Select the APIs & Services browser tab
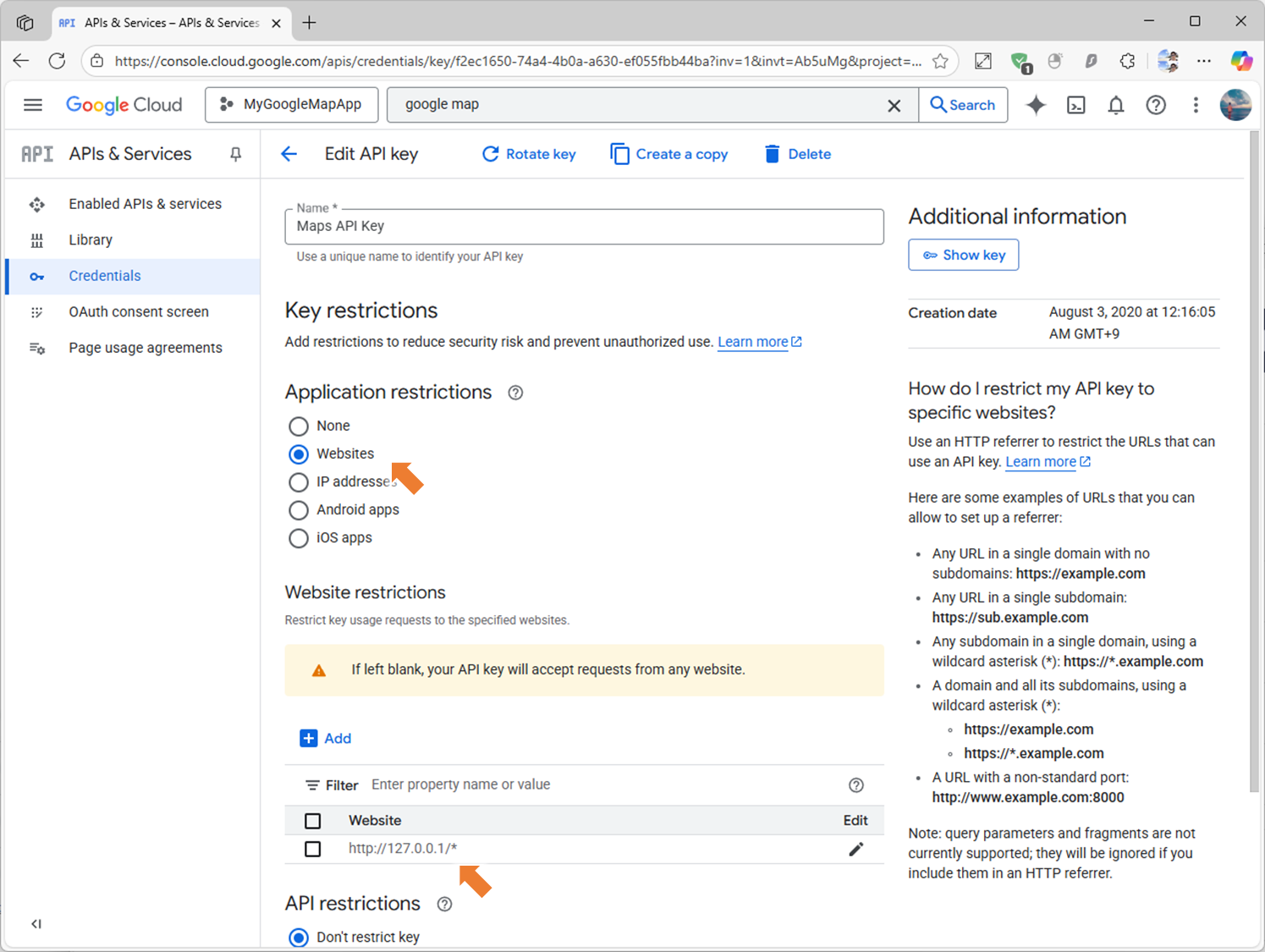 (x=171, y=23)
